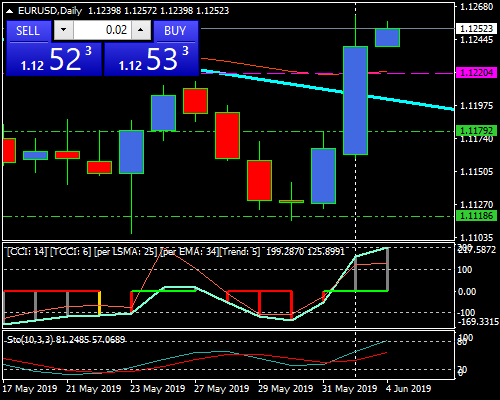The image size is (500, 400).
Task: Decrease lot volume with the down arrow
Action: pos(64,30)
